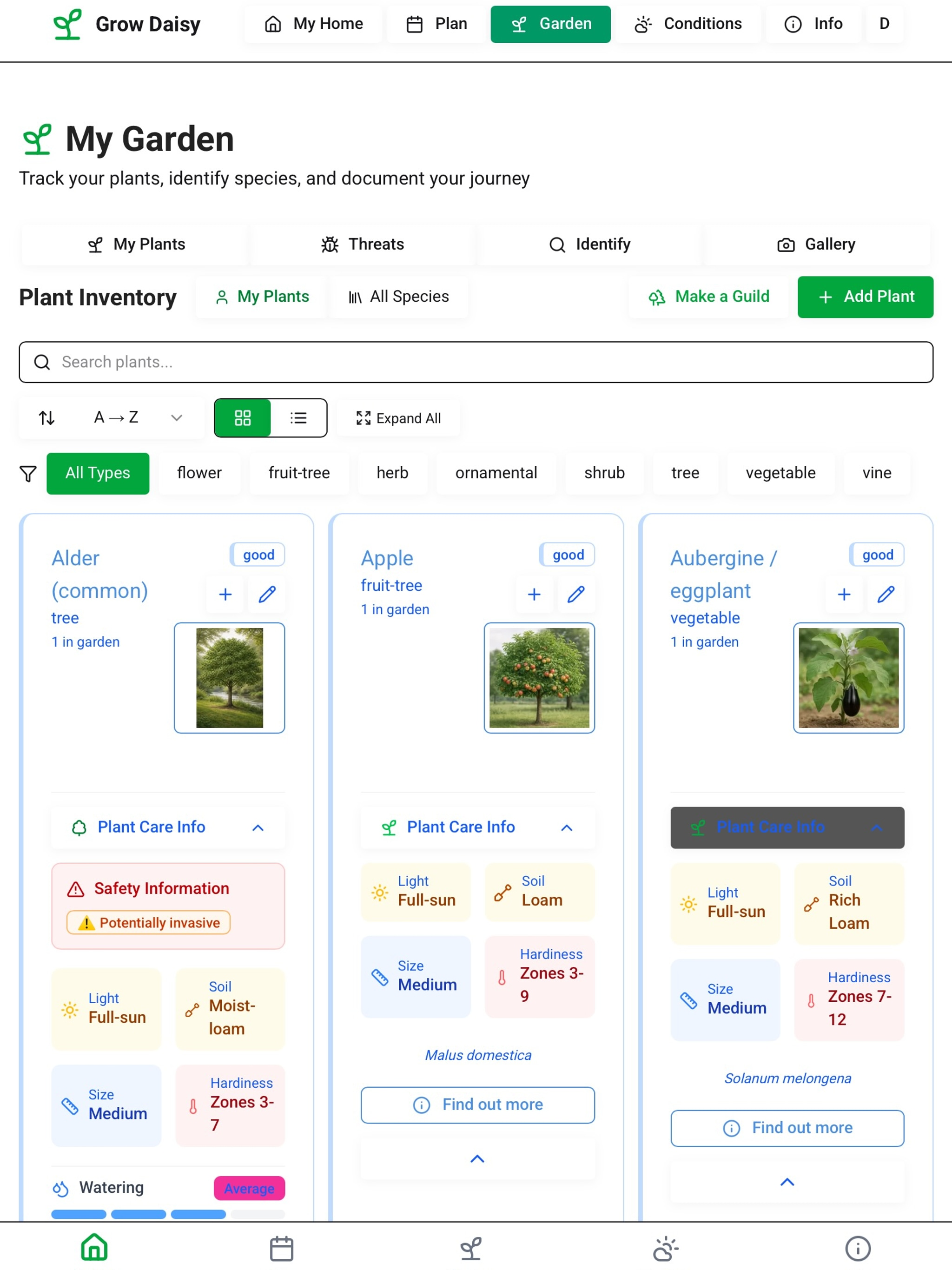Screen dimensions: 952x1270
Task: Click Find out more on Apple card
Action: [478, 1105]
